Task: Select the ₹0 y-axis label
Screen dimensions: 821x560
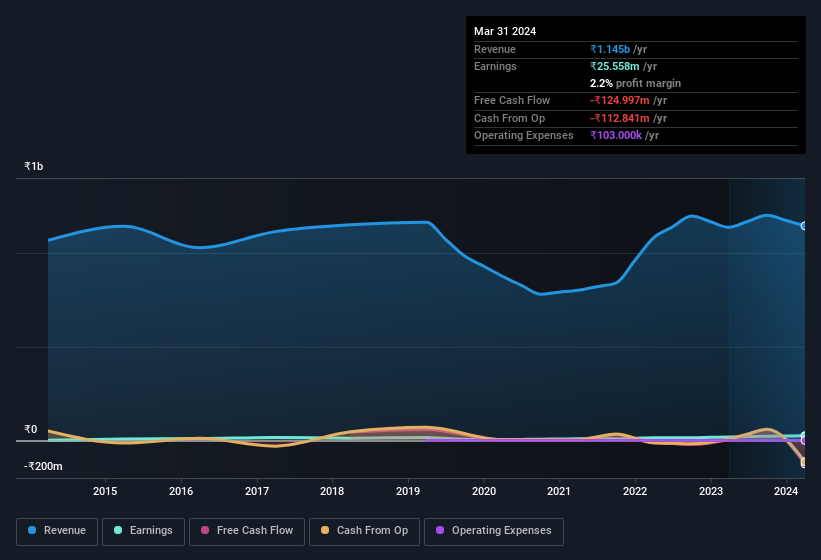Action: pyautogui.click(x=30, y=429)
